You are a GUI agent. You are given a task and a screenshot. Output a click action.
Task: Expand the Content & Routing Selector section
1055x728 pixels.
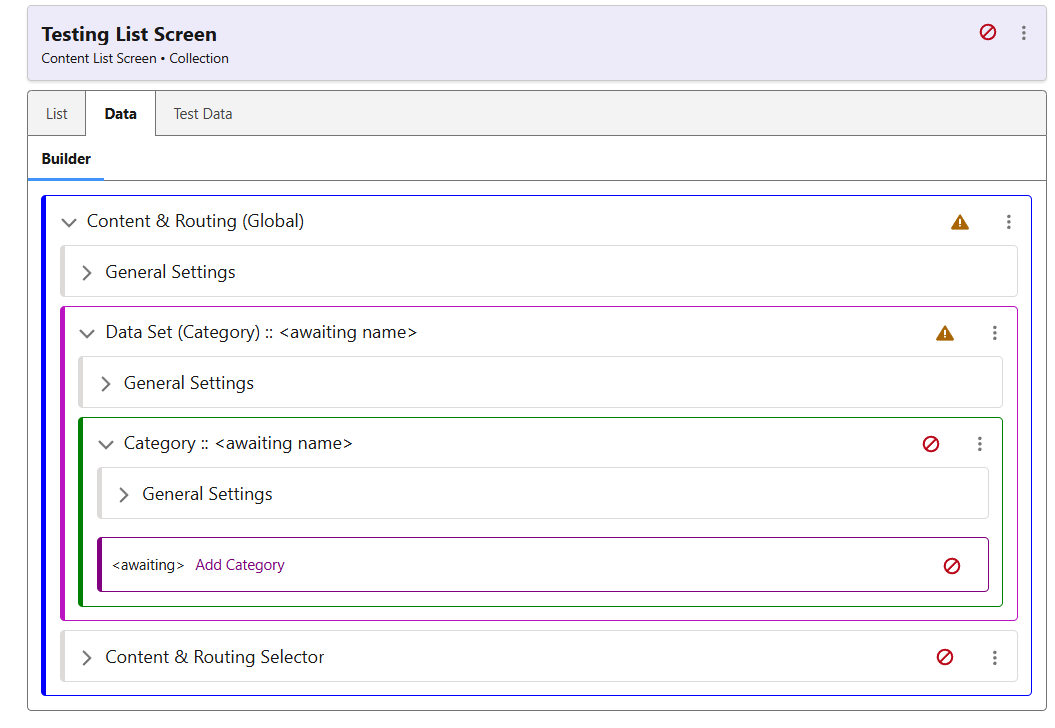[x=87, y=657]
